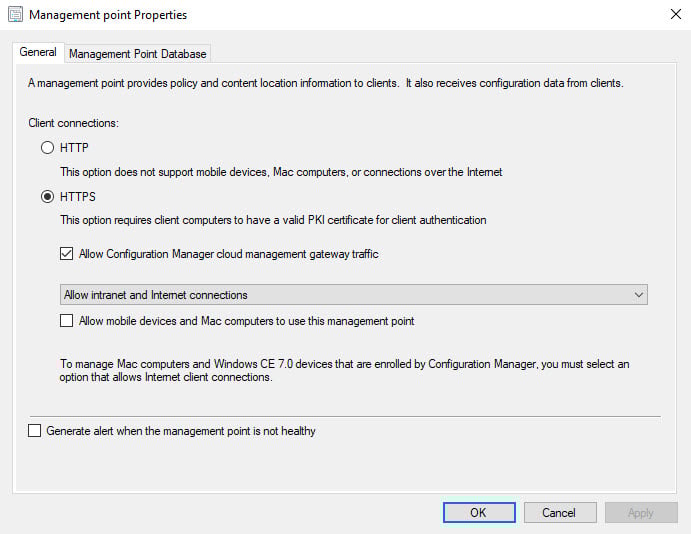The width and height of the screenshot is (691, 534).
Task: Open the Management Point Database tab
Action: pos(137,54)
